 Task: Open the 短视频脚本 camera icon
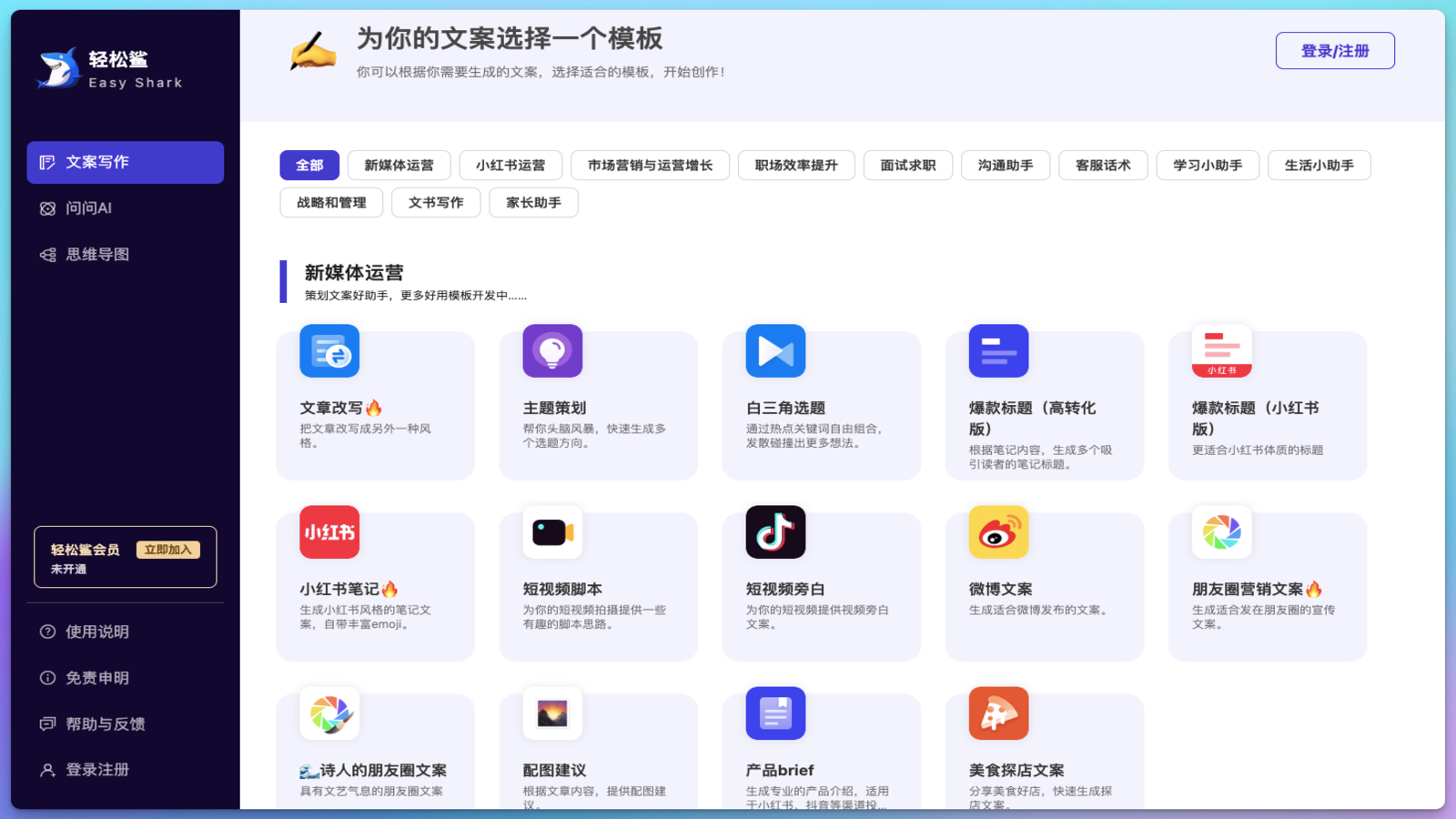[552, 532]
